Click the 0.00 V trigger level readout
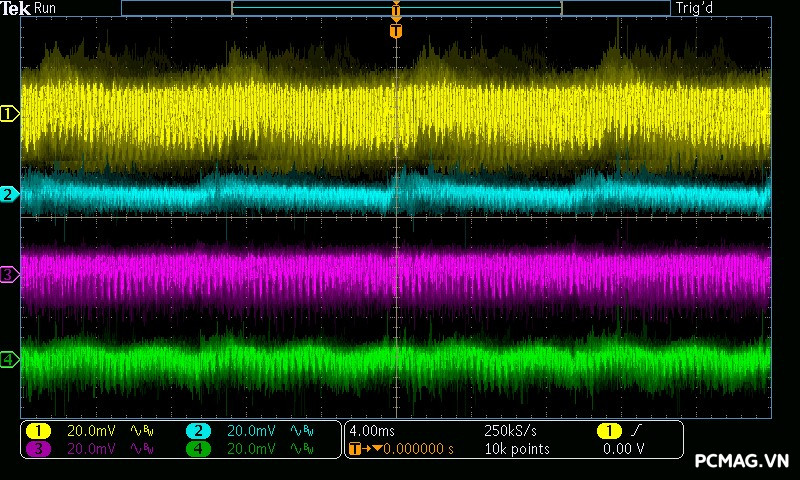This screenshot has width=800, height=480. pos(623,449)
